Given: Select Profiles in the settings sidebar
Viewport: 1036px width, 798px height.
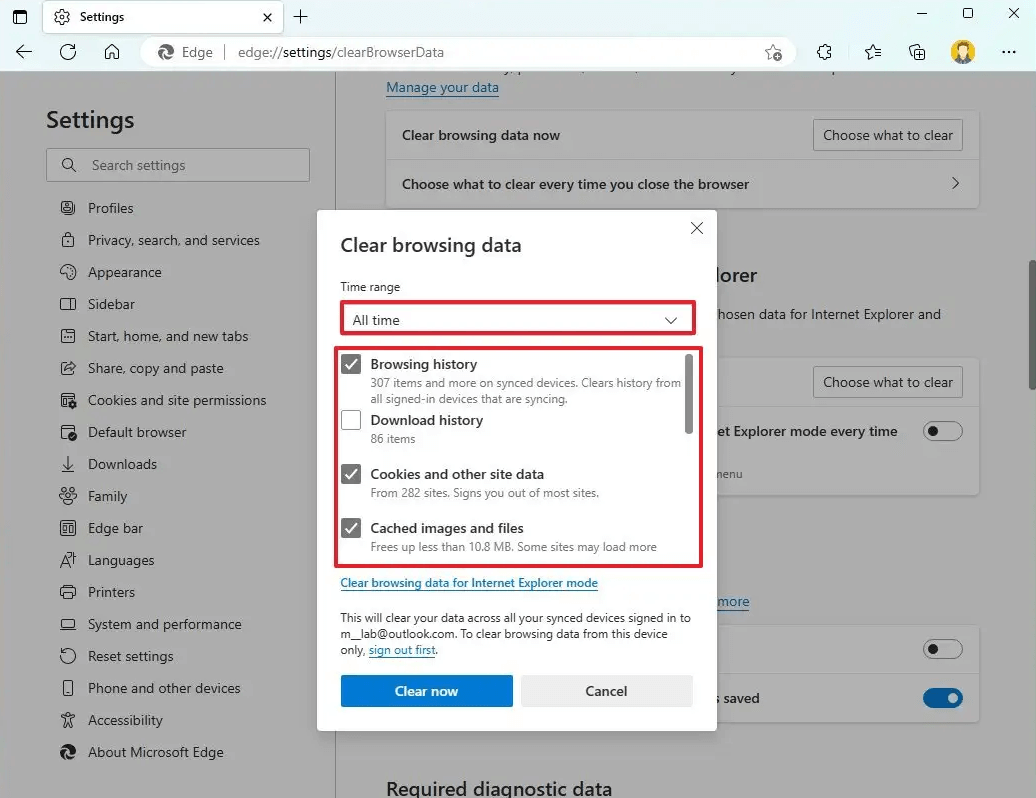Looking at the screenshot, I should point(110,208).
